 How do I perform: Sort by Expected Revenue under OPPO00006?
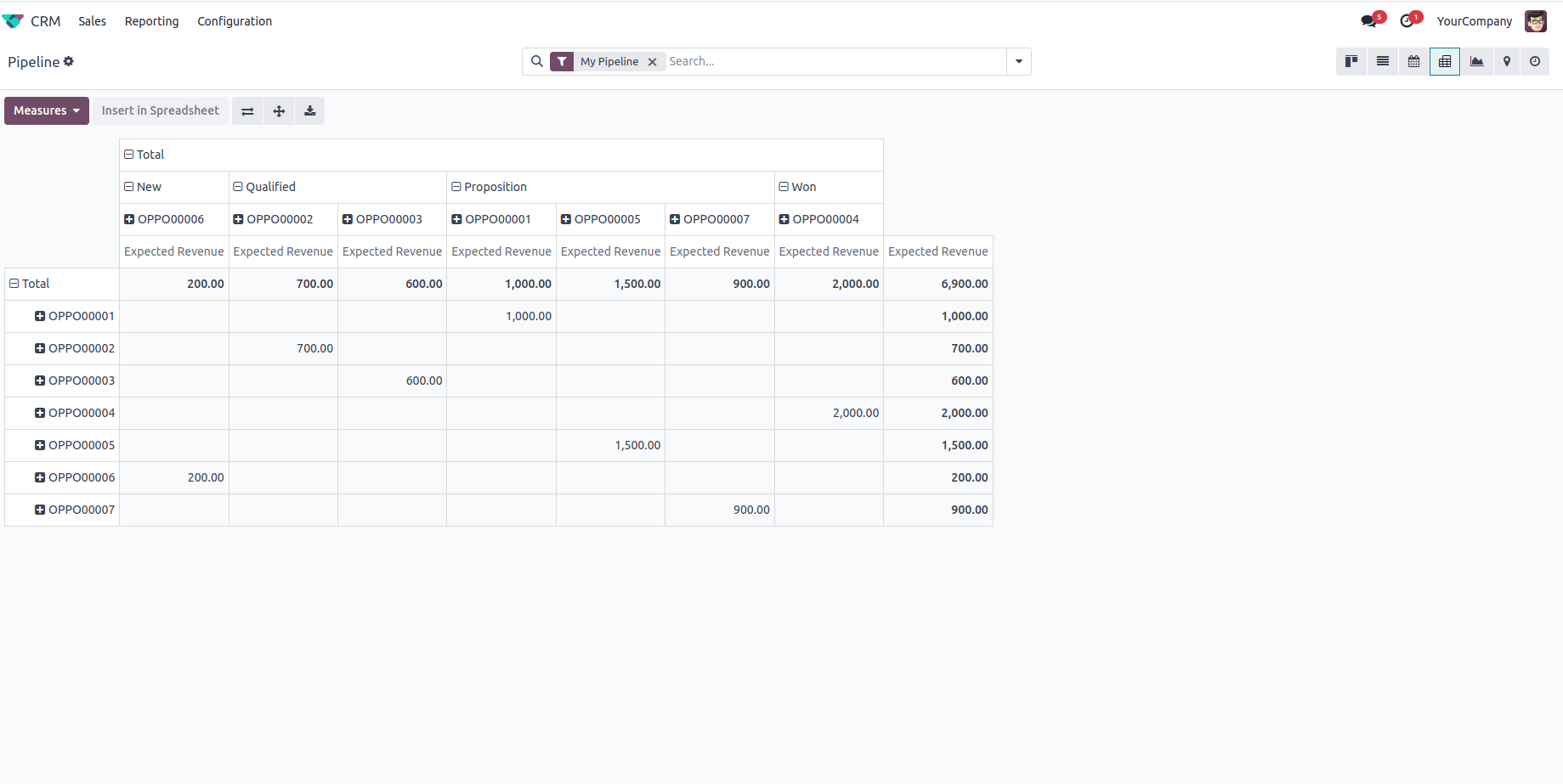pos(174,251)
